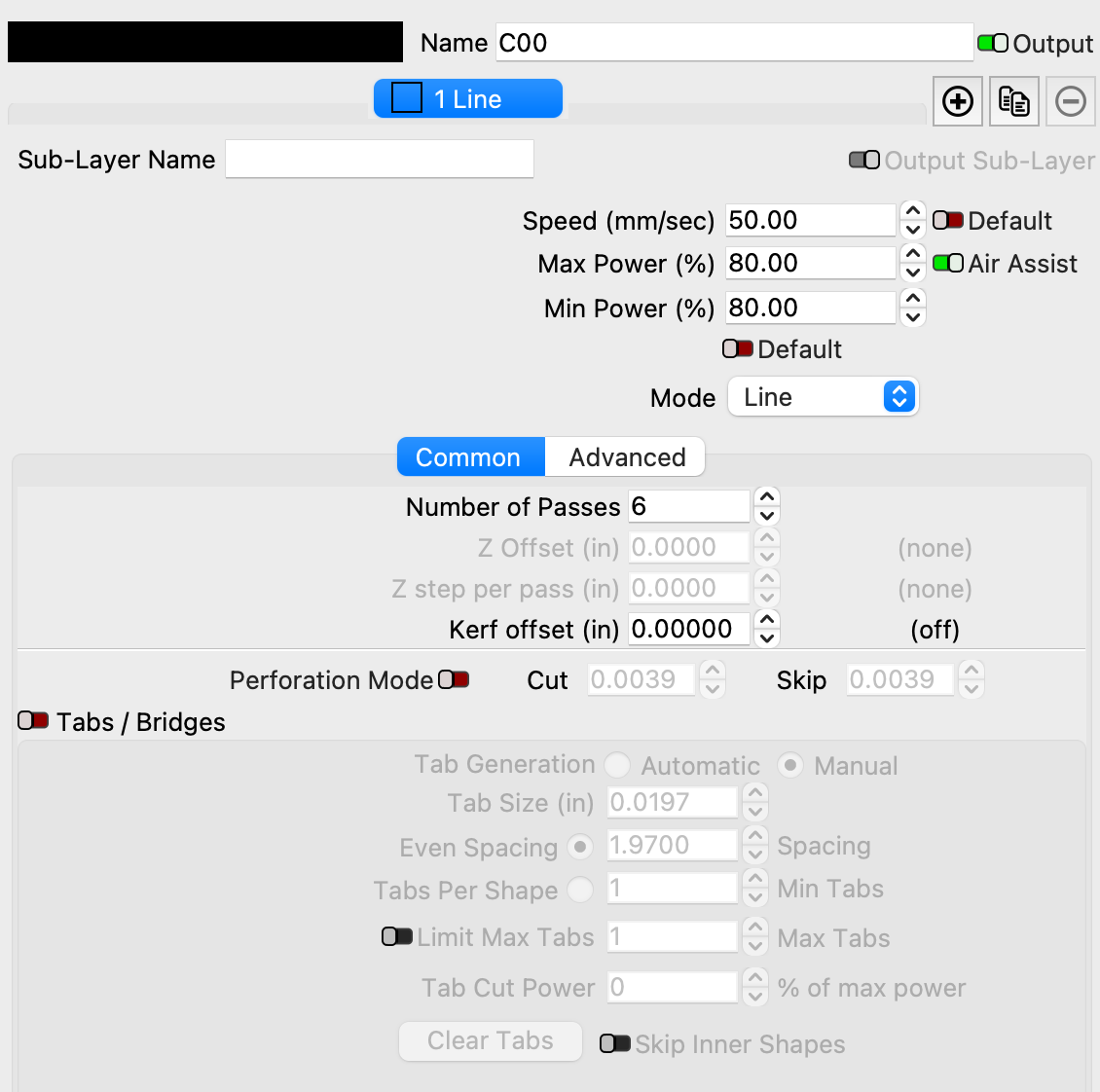Decrease Max Power with the down arrow
The image size is (1100, 1092).
click(912, 273)
